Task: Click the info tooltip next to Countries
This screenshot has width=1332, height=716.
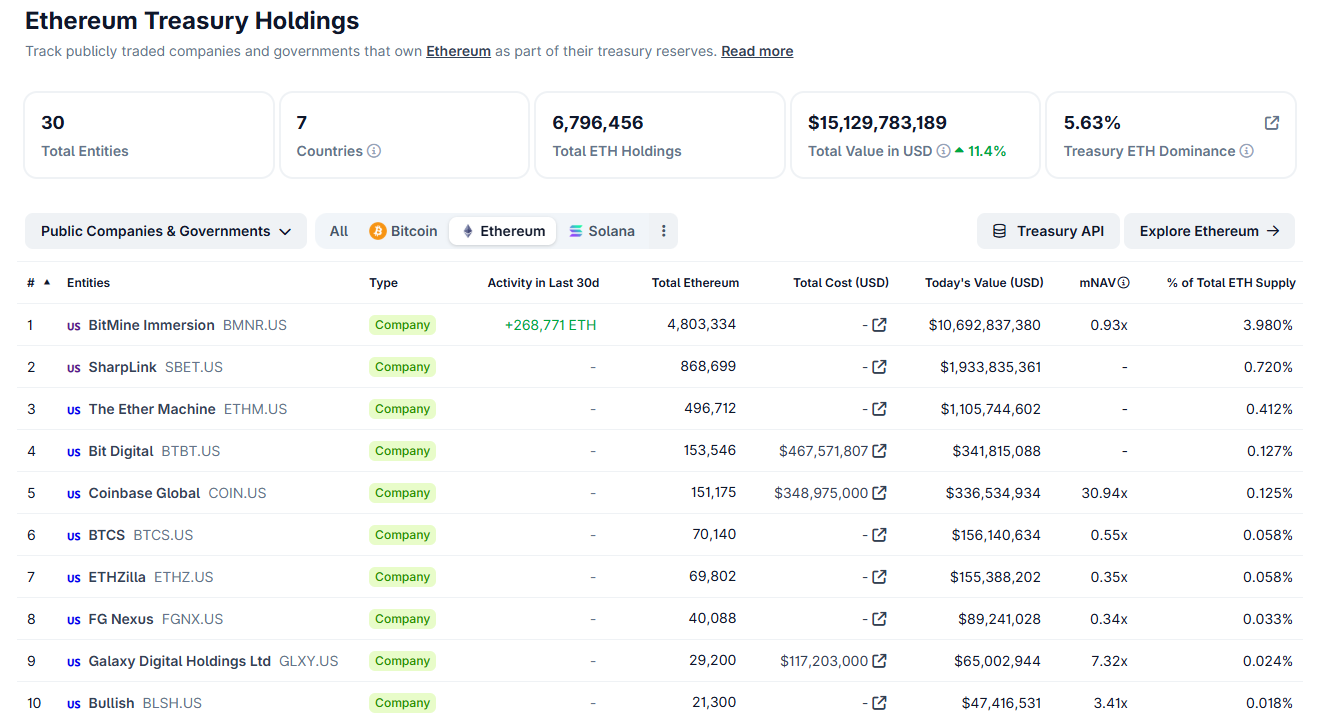Action: (x=372, y=151)
